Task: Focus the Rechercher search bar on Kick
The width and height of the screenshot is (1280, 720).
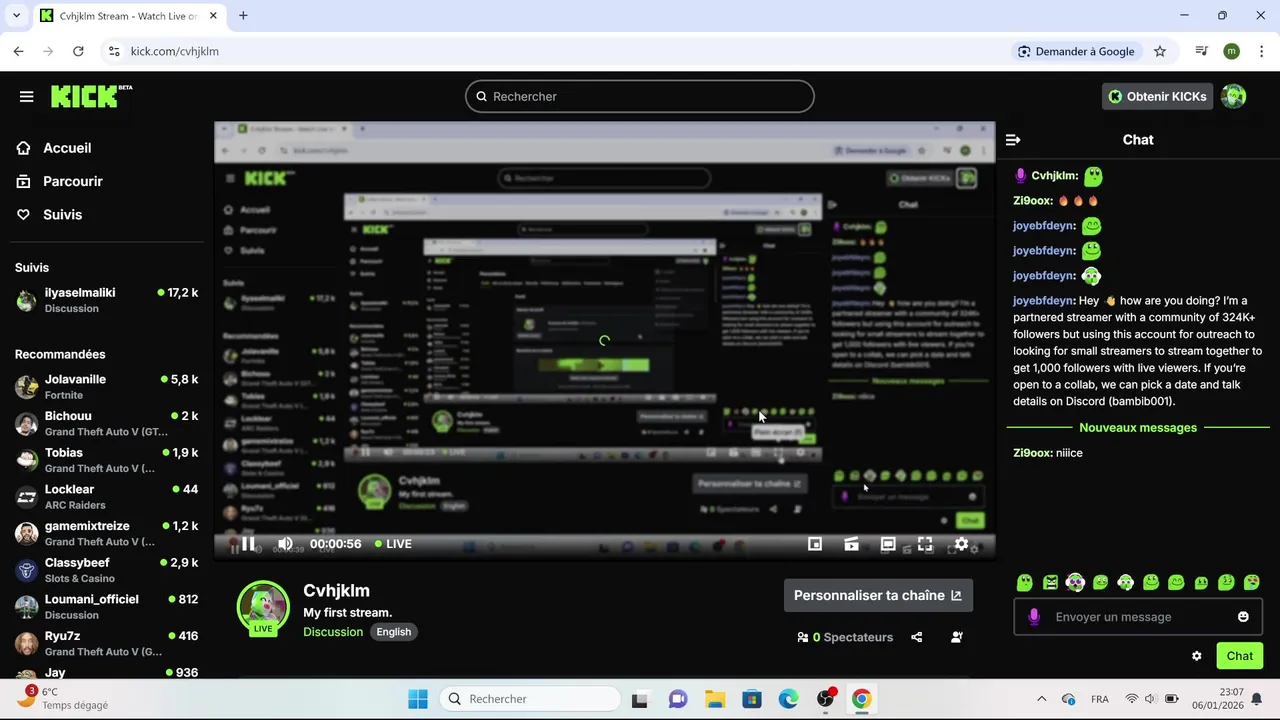Action: (x=640, y=96)
